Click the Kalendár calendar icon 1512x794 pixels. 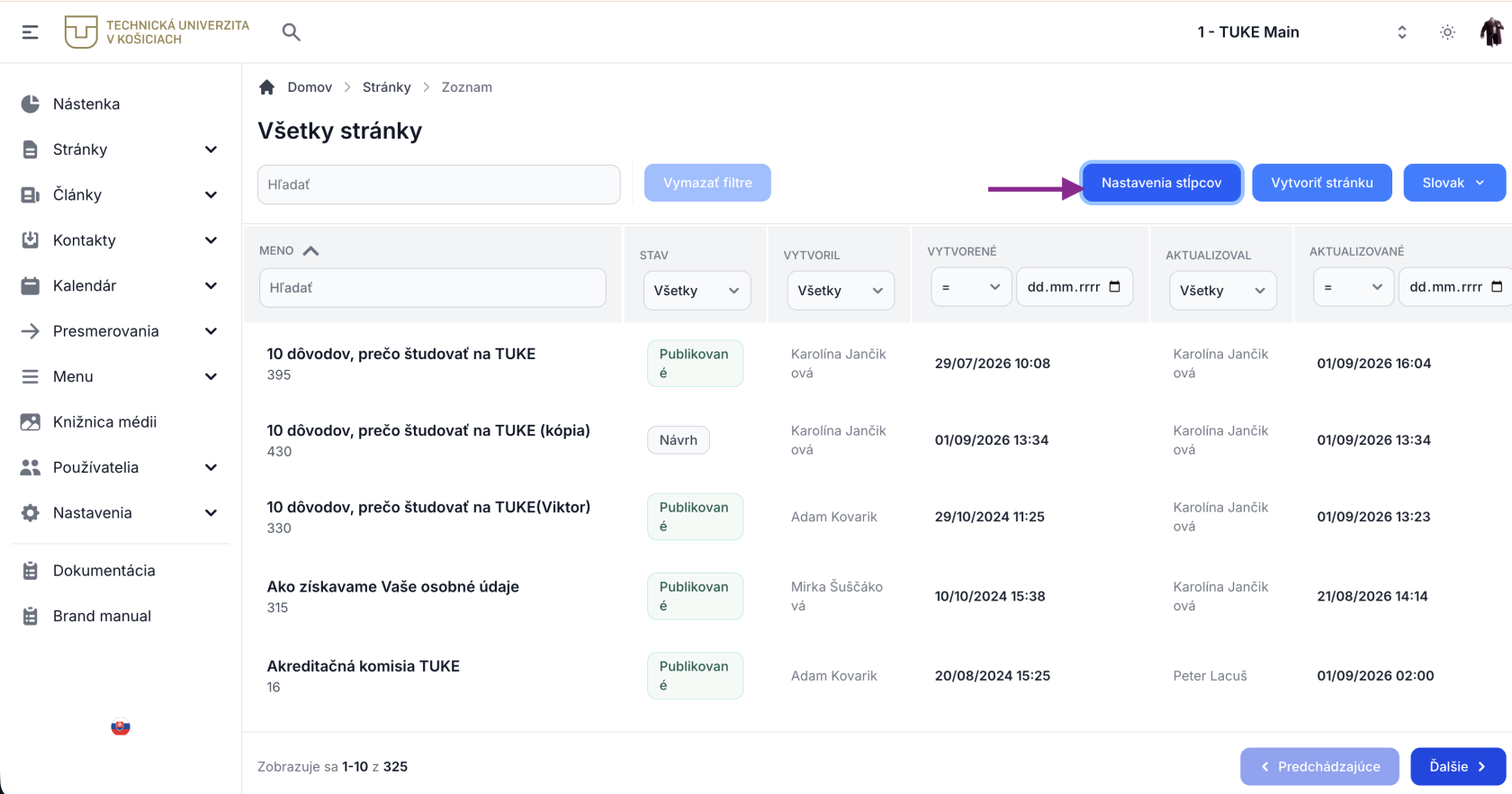(31, 285)
